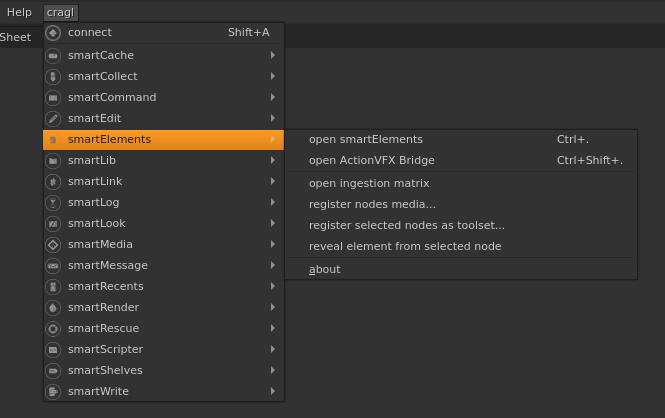Expand the smartMessage submenu arrow
Viewport: 665px width, 418px height.
(273, 265)
